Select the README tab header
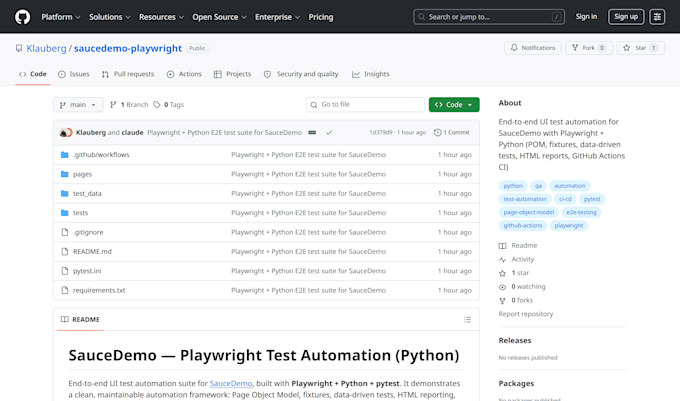Viewport: 680px width, 401px height. [81, 319]
